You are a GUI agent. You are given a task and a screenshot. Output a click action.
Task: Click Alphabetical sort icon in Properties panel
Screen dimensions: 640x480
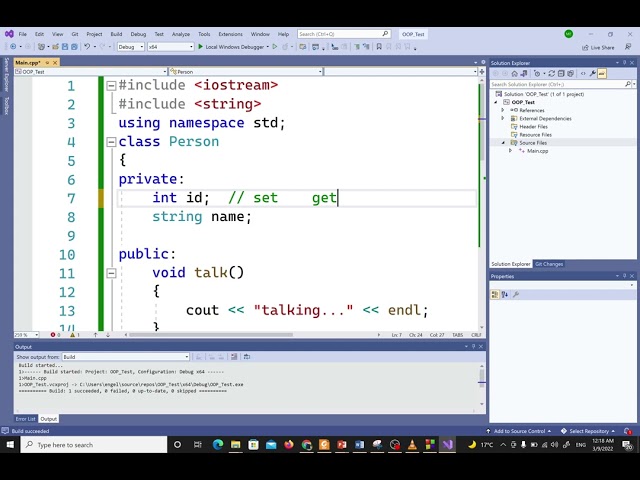[505, 294]
